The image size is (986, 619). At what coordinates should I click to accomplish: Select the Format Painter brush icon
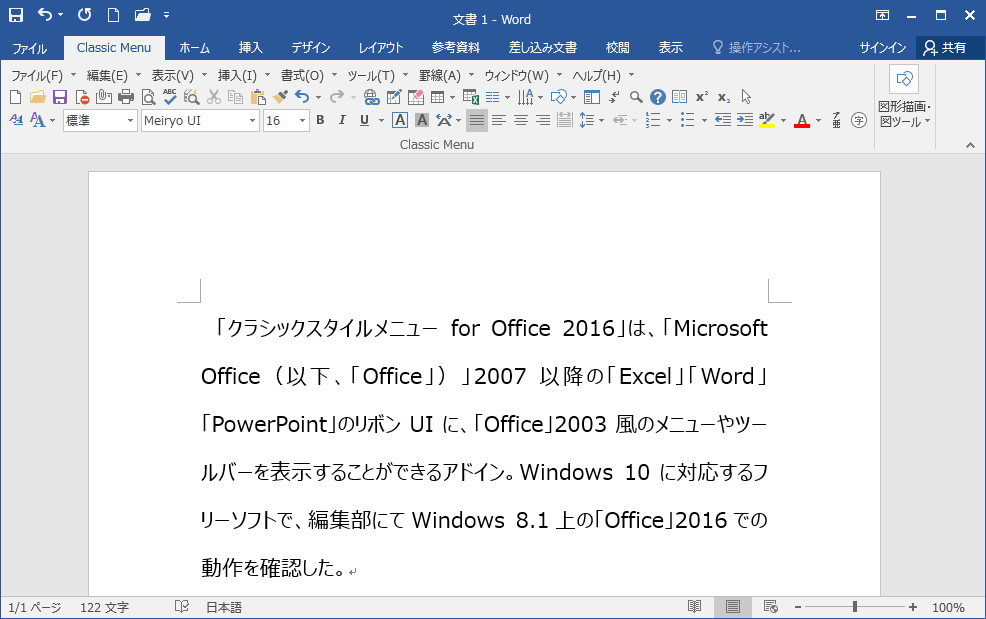(281, 97)
